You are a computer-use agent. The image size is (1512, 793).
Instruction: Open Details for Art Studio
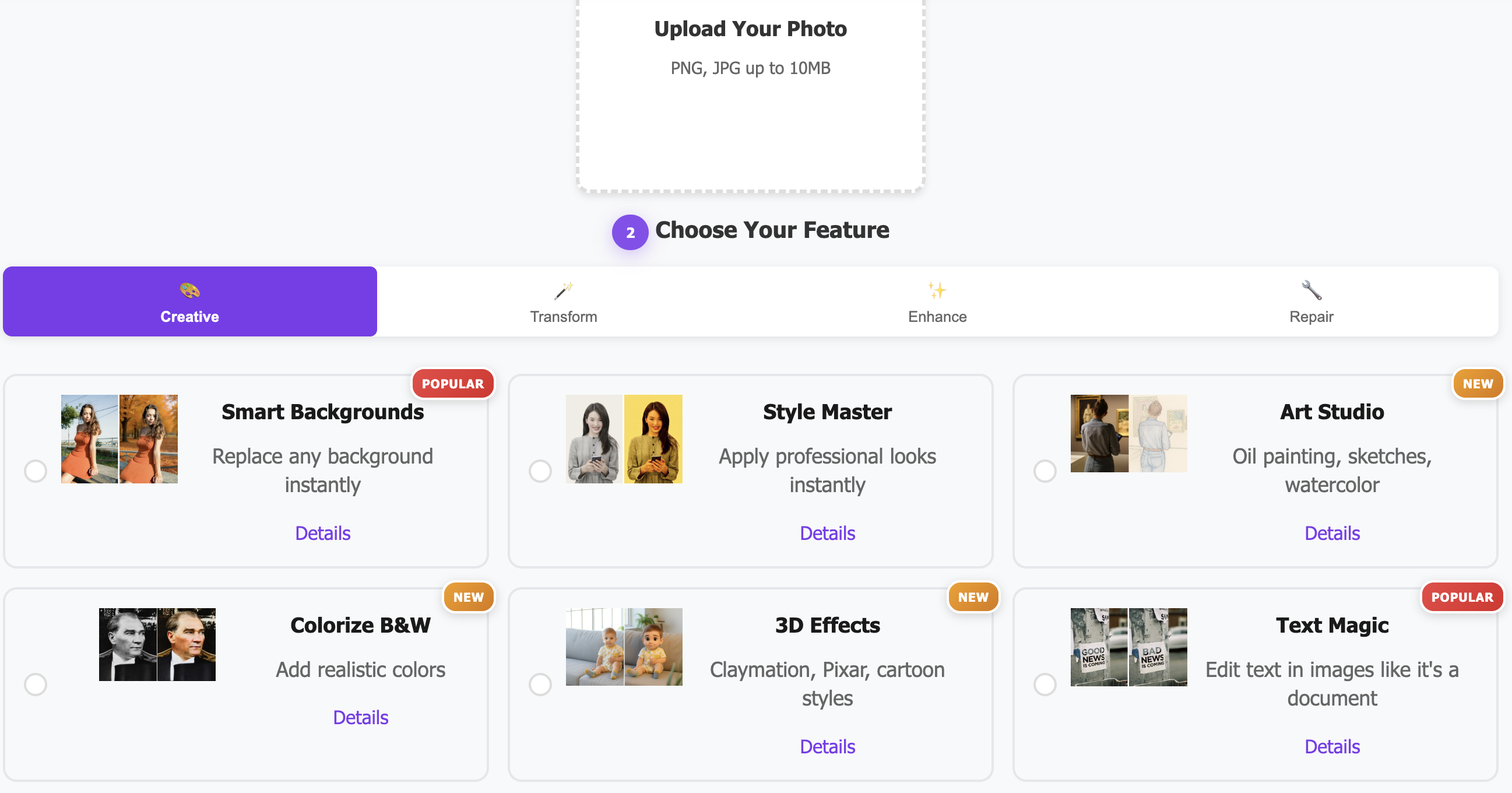pos(1332,533)
